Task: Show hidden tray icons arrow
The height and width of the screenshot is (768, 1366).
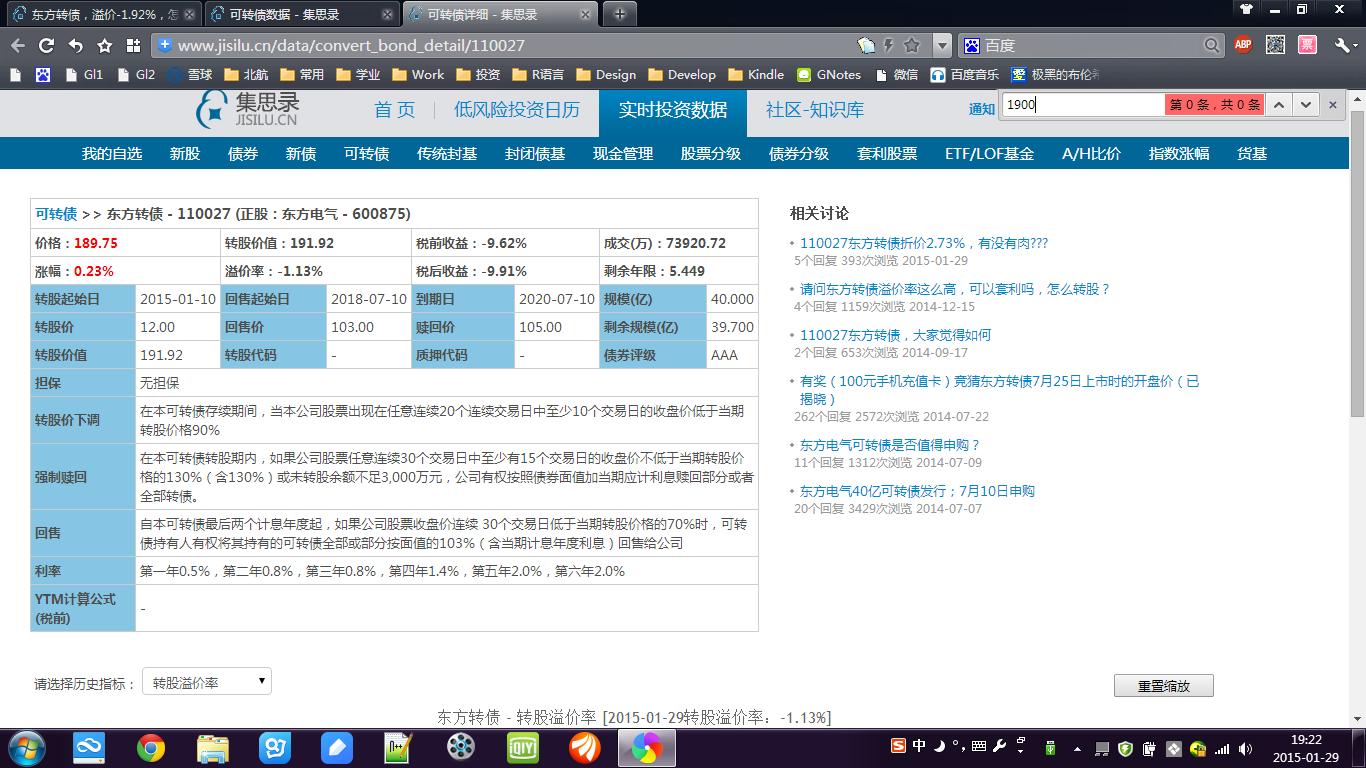Action: [1079, 749]
